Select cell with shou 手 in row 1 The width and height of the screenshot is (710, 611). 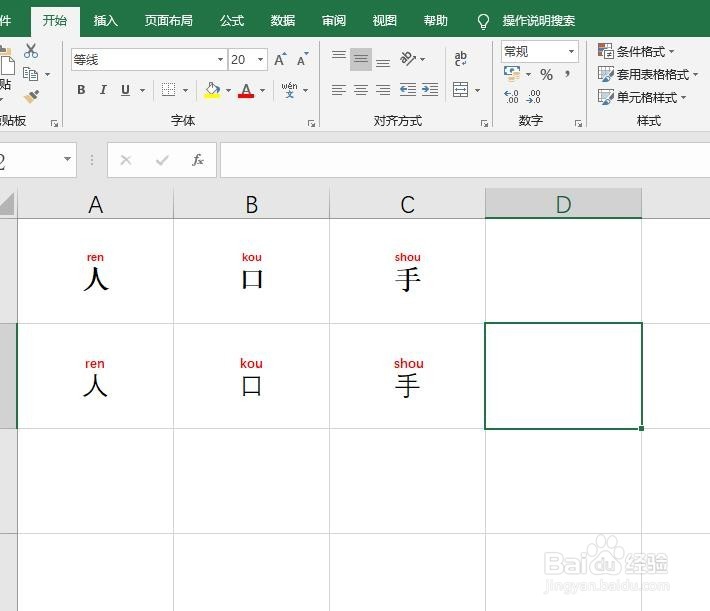coord(408,271)
